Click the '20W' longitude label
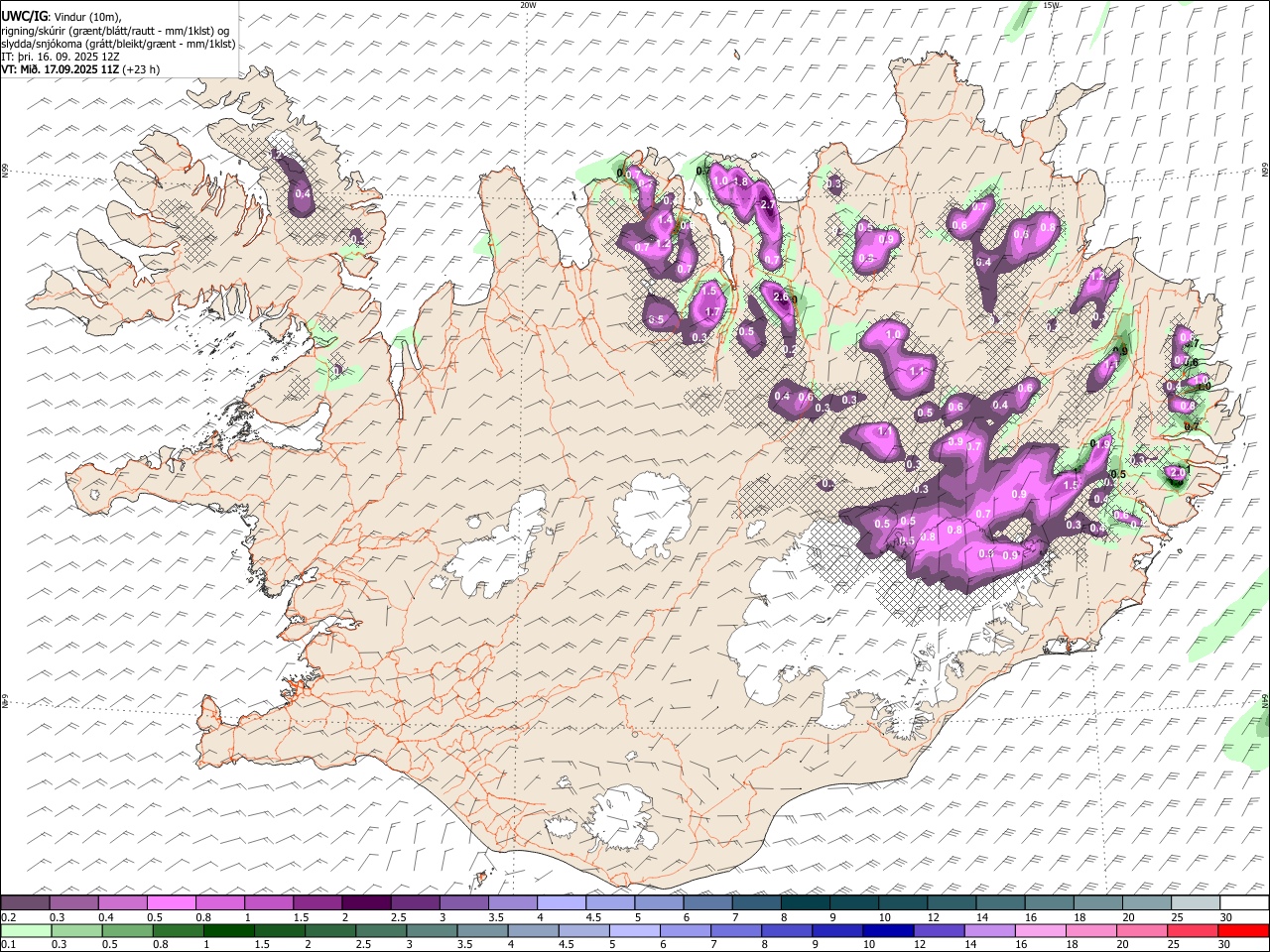The image size is (1270, 952). tap(528, 5)
